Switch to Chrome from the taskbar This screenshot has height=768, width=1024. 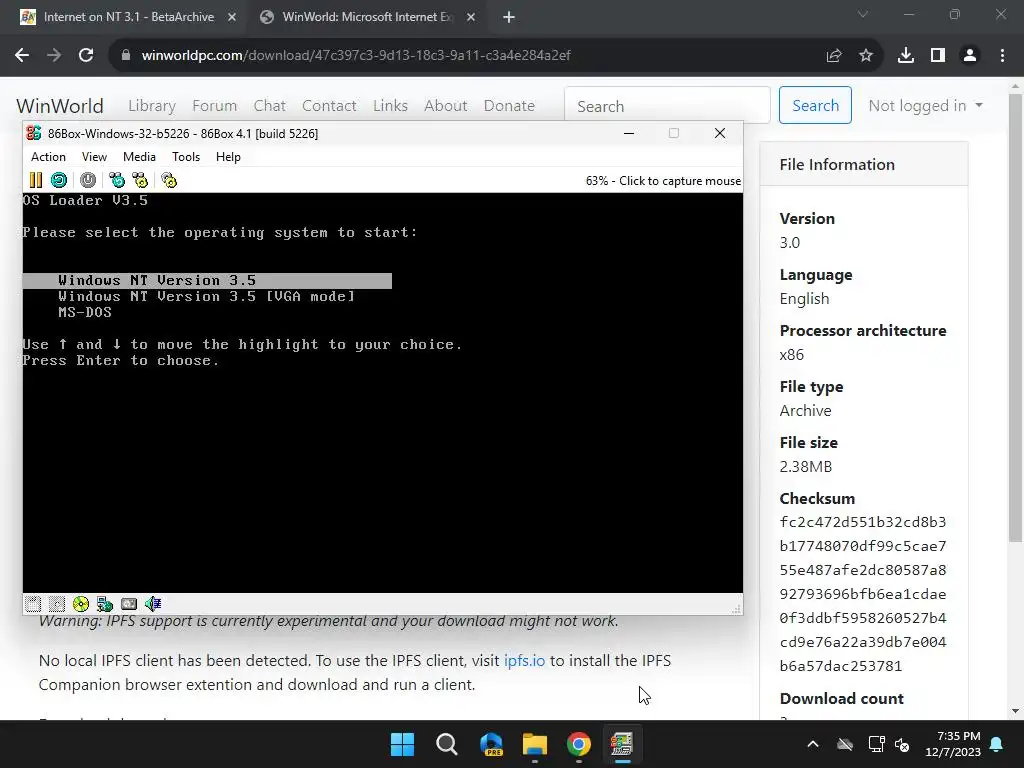point(579,744)
